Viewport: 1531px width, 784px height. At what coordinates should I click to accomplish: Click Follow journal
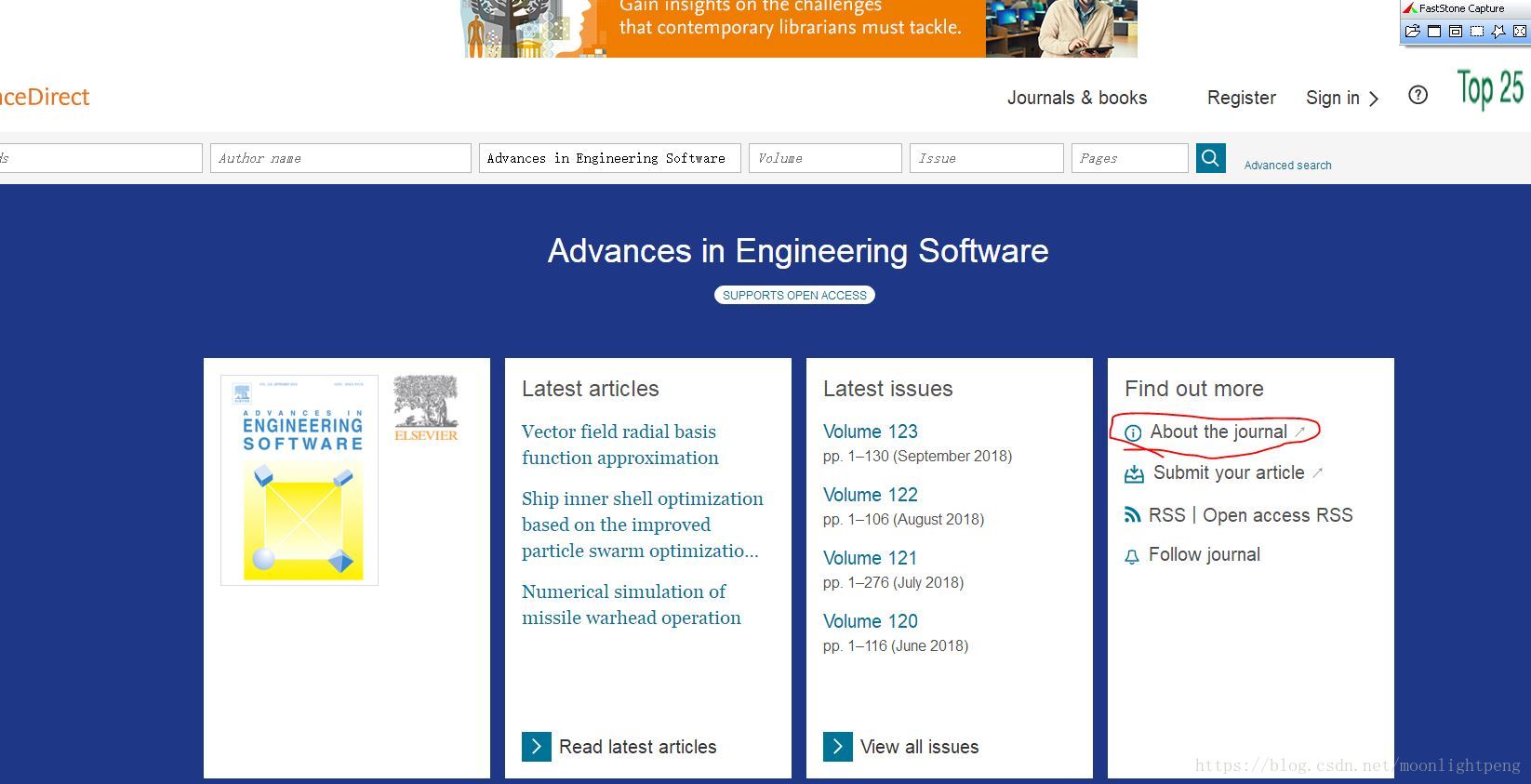click(1205, 554)
